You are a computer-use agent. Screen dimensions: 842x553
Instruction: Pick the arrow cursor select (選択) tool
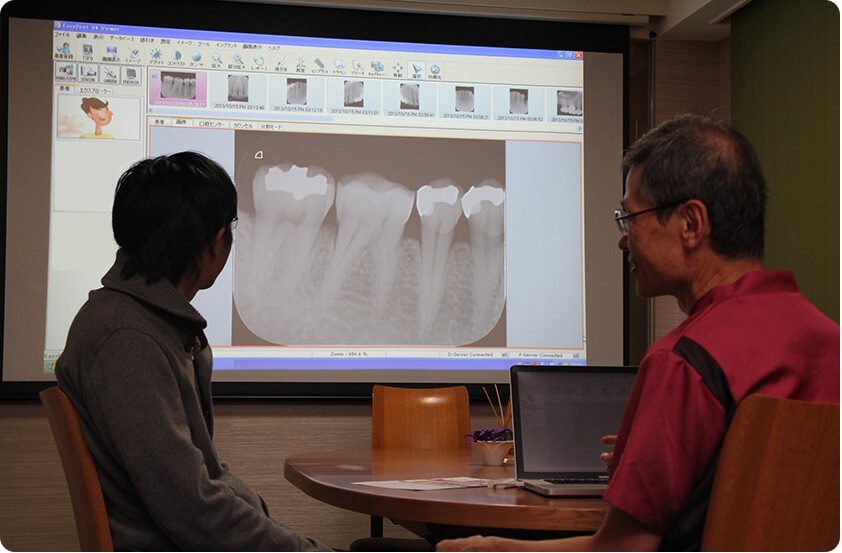[416, 70]
